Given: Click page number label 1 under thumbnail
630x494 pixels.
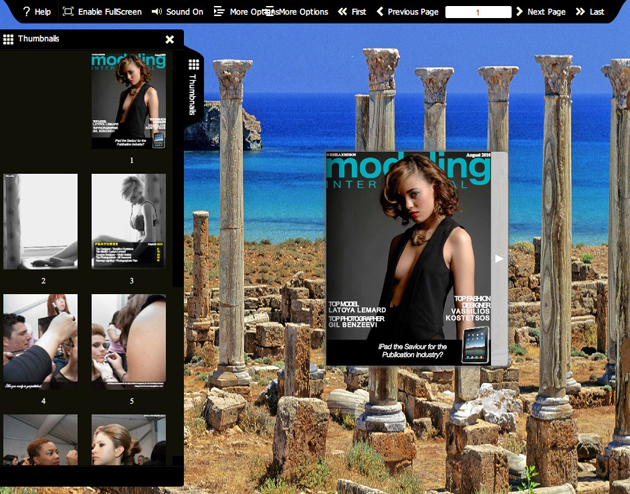Looking at the screenshot, I should click(x=131, y=161).
